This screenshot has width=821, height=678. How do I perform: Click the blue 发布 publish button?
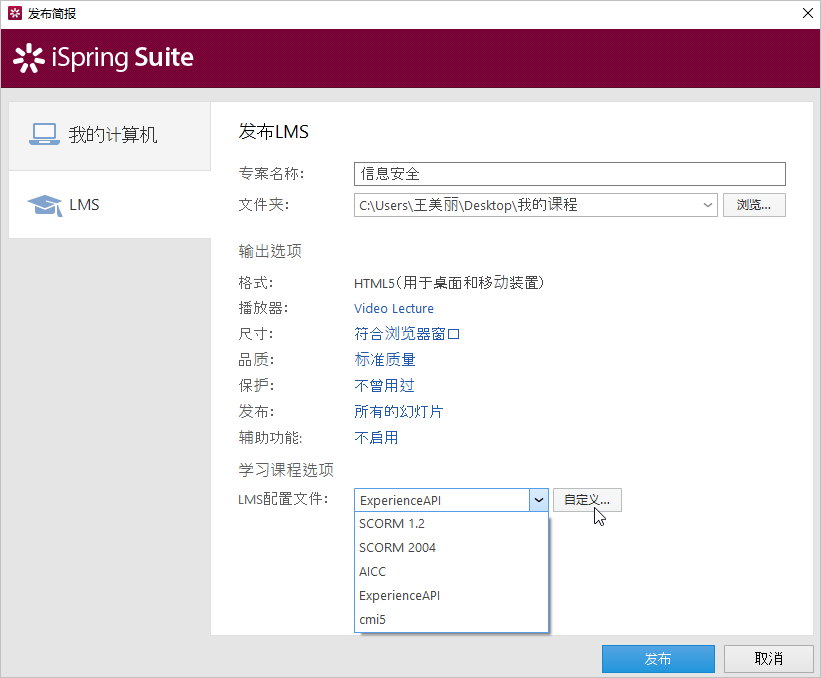coord(658,659)
